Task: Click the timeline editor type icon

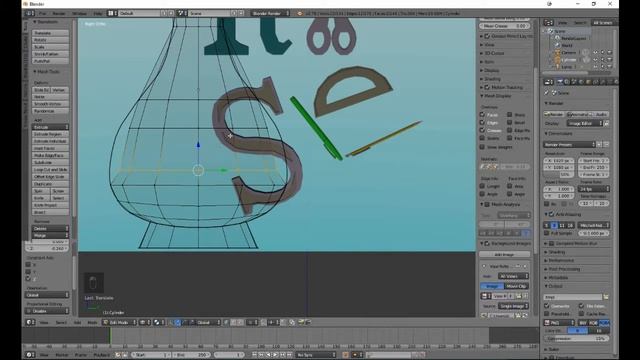Action: pyautogui.click(x=30, y=355)
